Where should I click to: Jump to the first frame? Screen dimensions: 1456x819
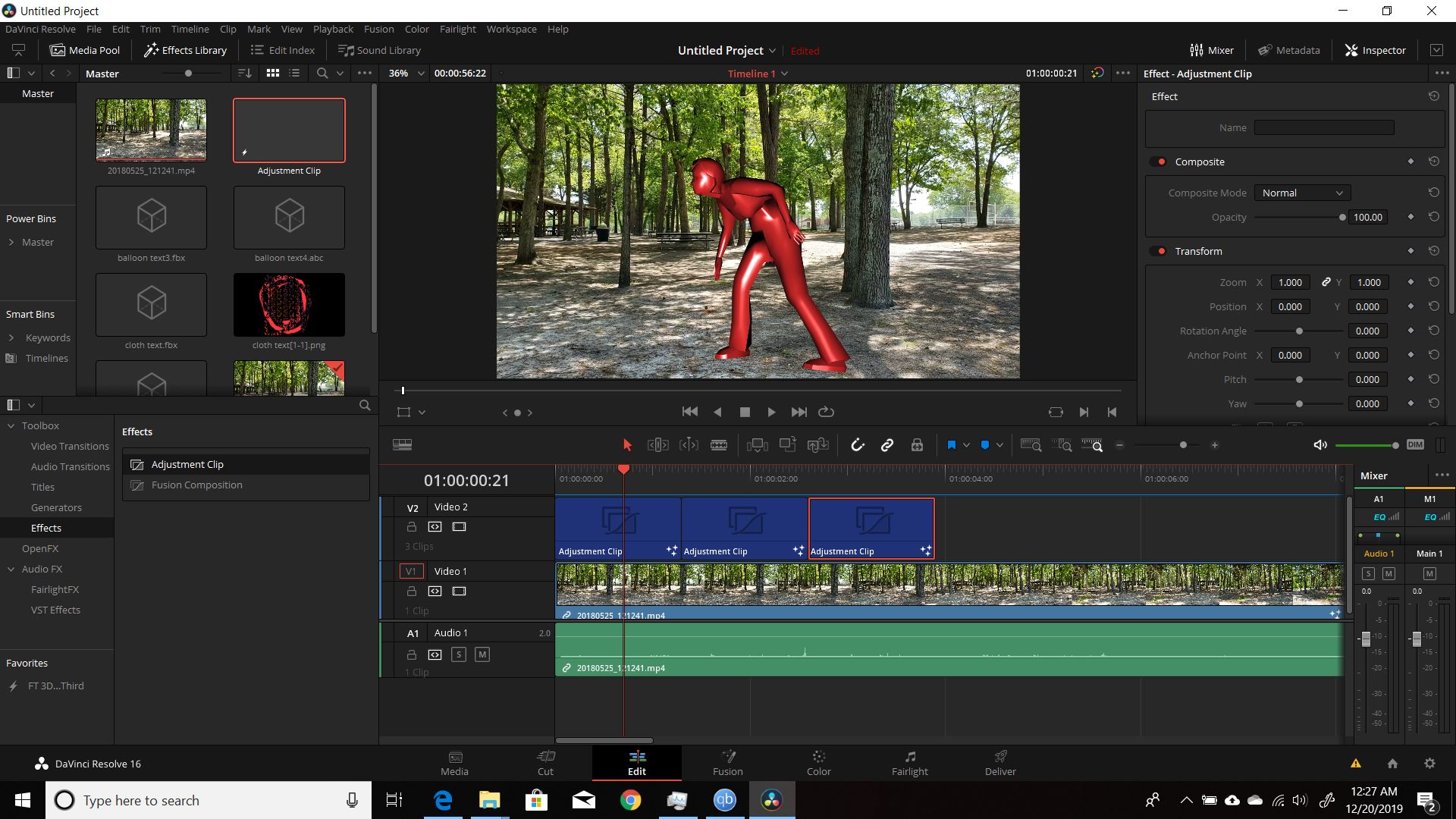(x=689, y=412)
